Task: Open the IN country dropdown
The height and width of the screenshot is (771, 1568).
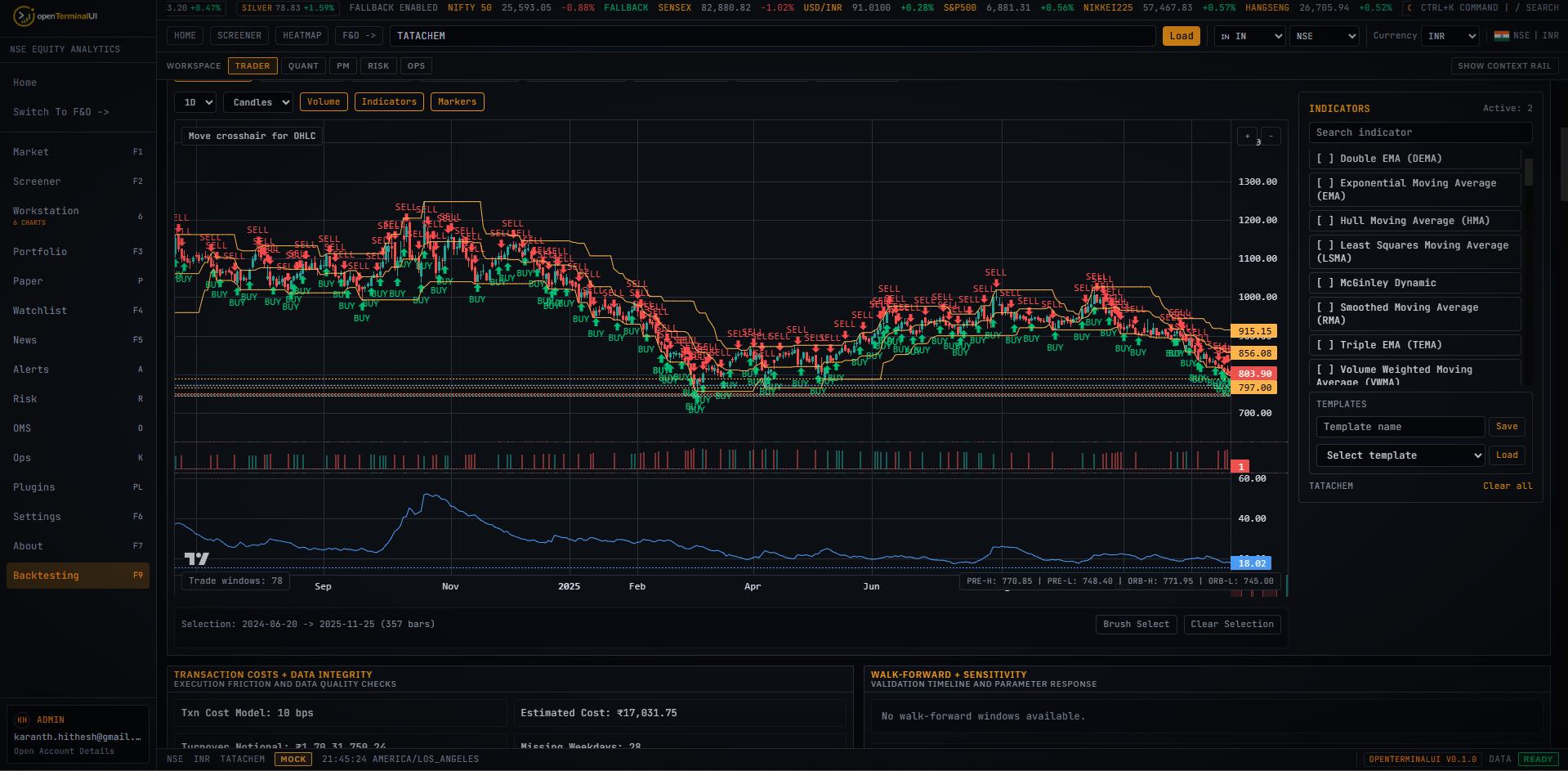Action: 1250,36
